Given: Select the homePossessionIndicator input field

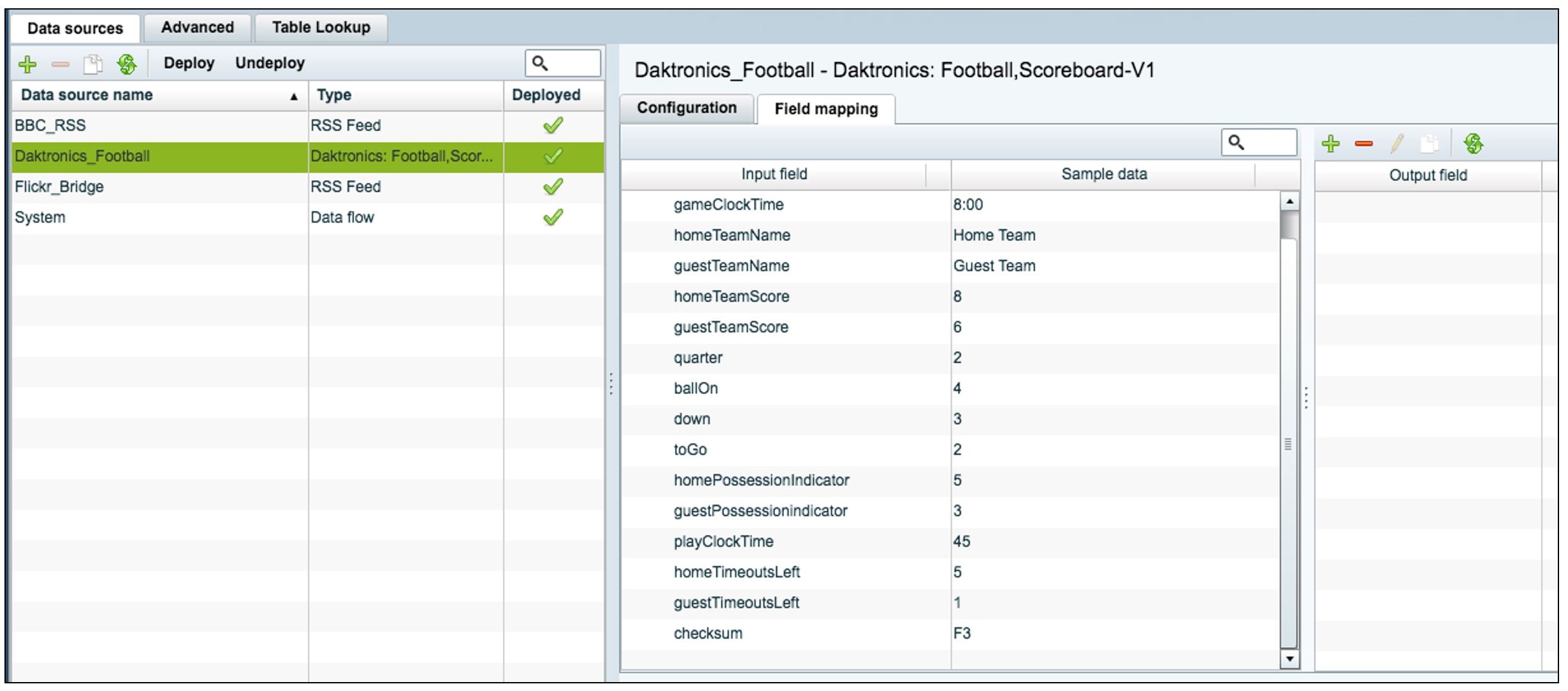Looking at the screenshot, I should pyautogui.click(x=761, y=480).
